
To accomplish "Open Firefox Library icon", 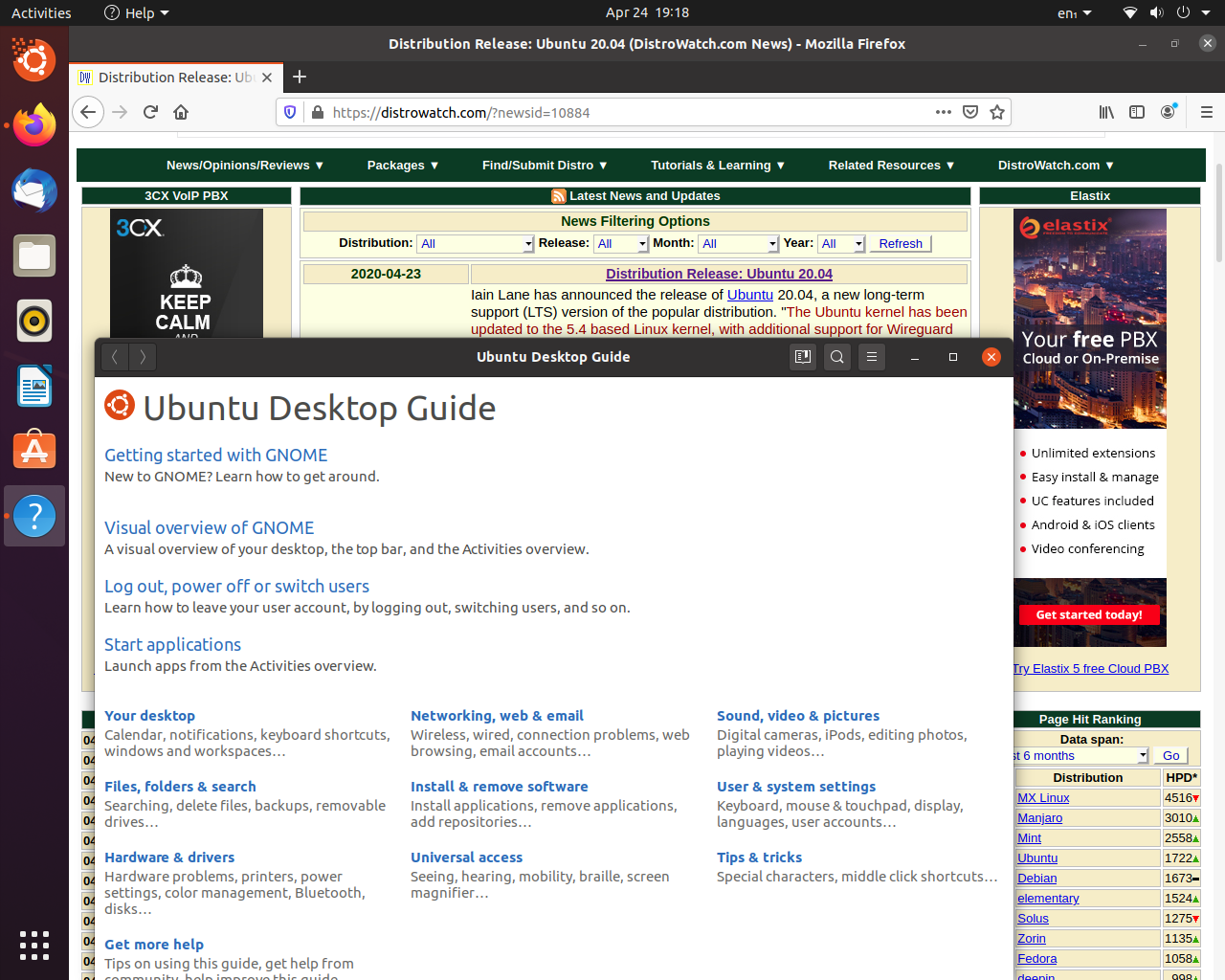I will coord(1106,112).
